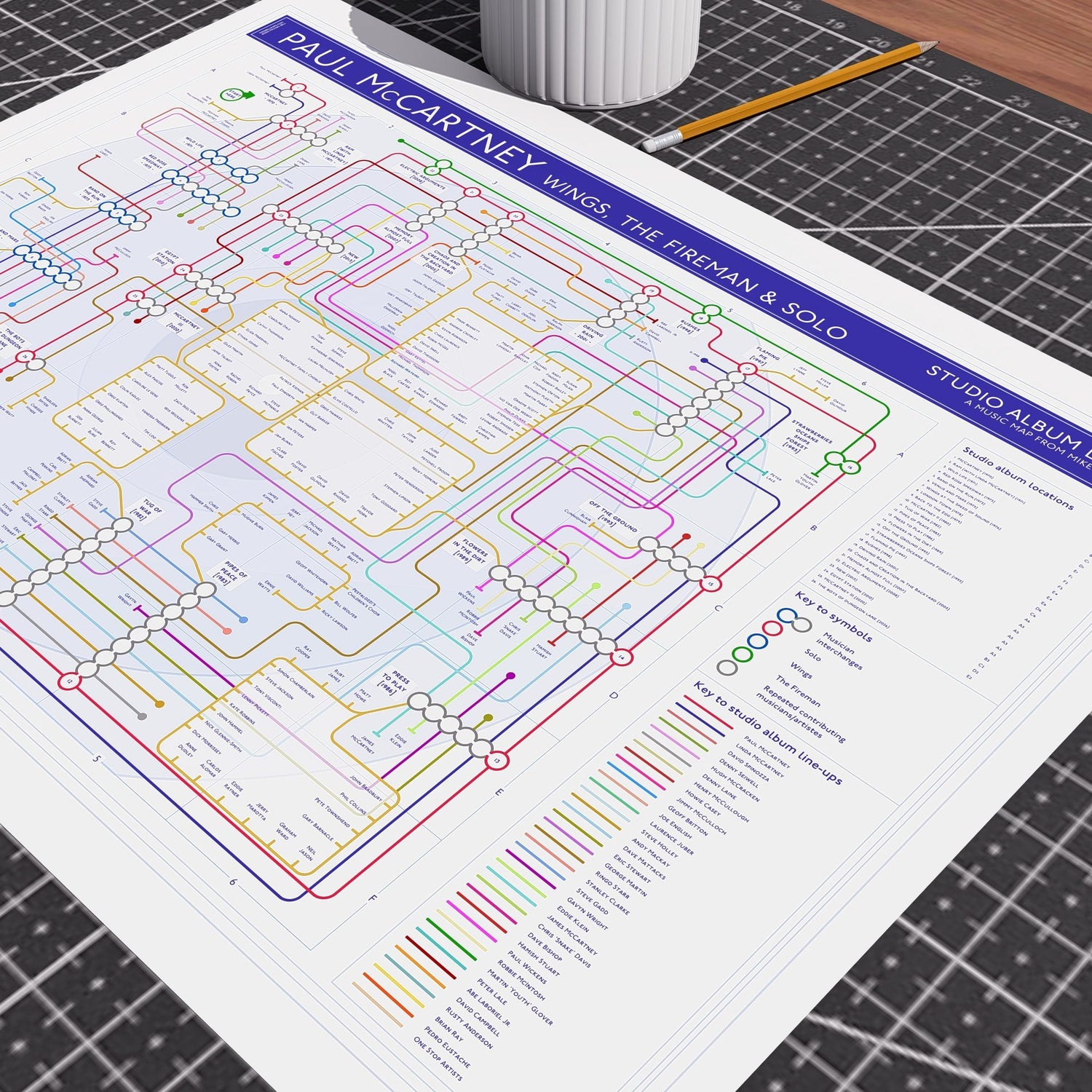Click the Pedro Eustache orange line swatch
The width and height of the screenshot is (1092, 1092).
point(388,995)
